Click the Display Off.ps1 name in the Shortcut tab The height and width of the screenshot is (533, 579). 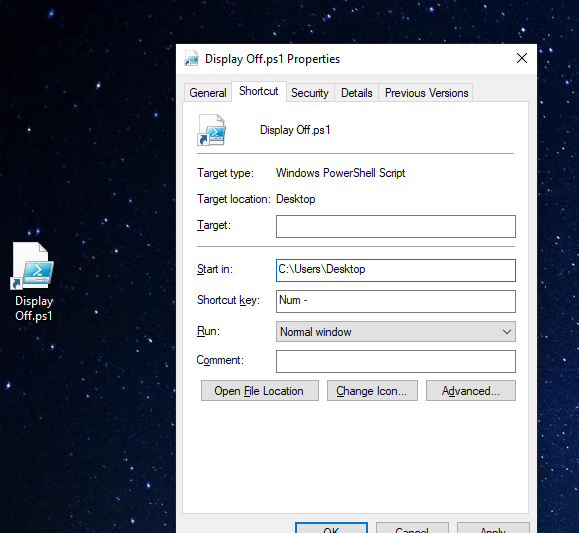click(x=295, y=130)
